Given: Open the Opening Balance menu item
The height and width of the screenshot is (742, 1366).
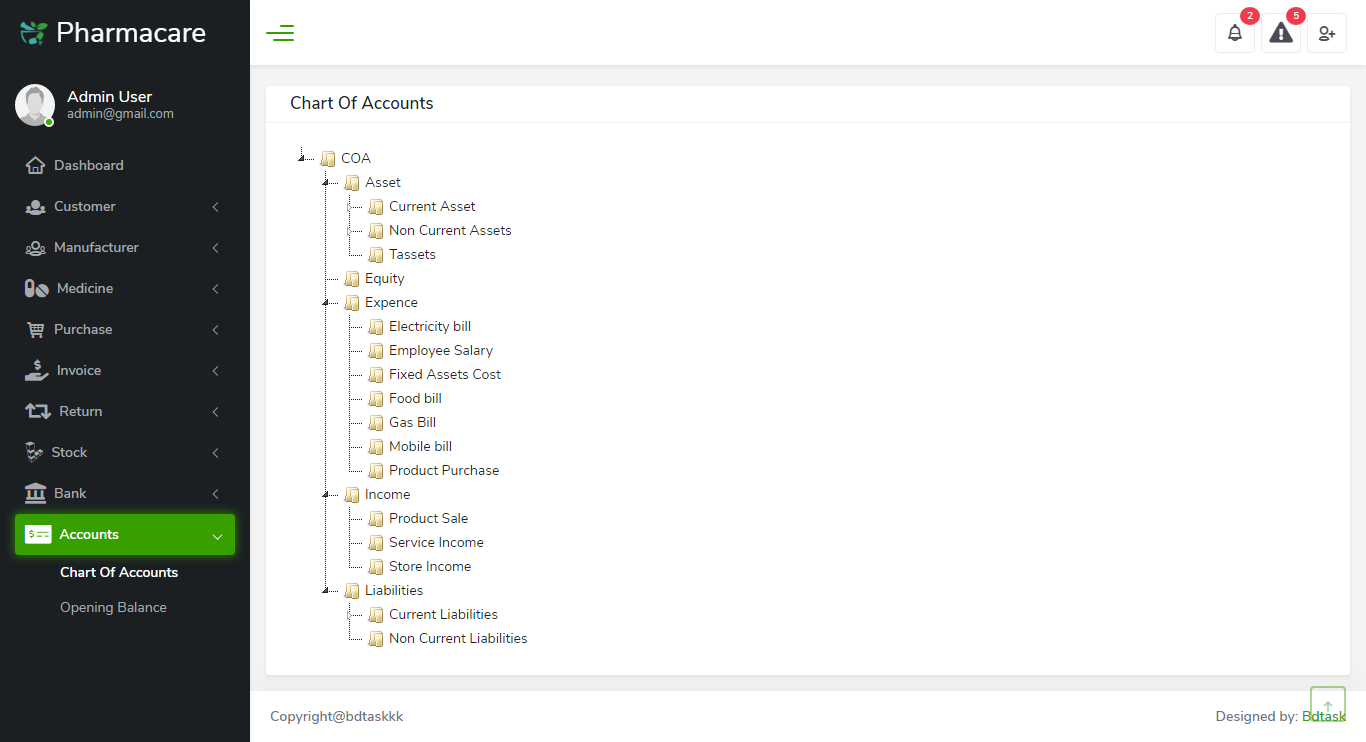Looking at the screenshot, I should pos(113,607).
